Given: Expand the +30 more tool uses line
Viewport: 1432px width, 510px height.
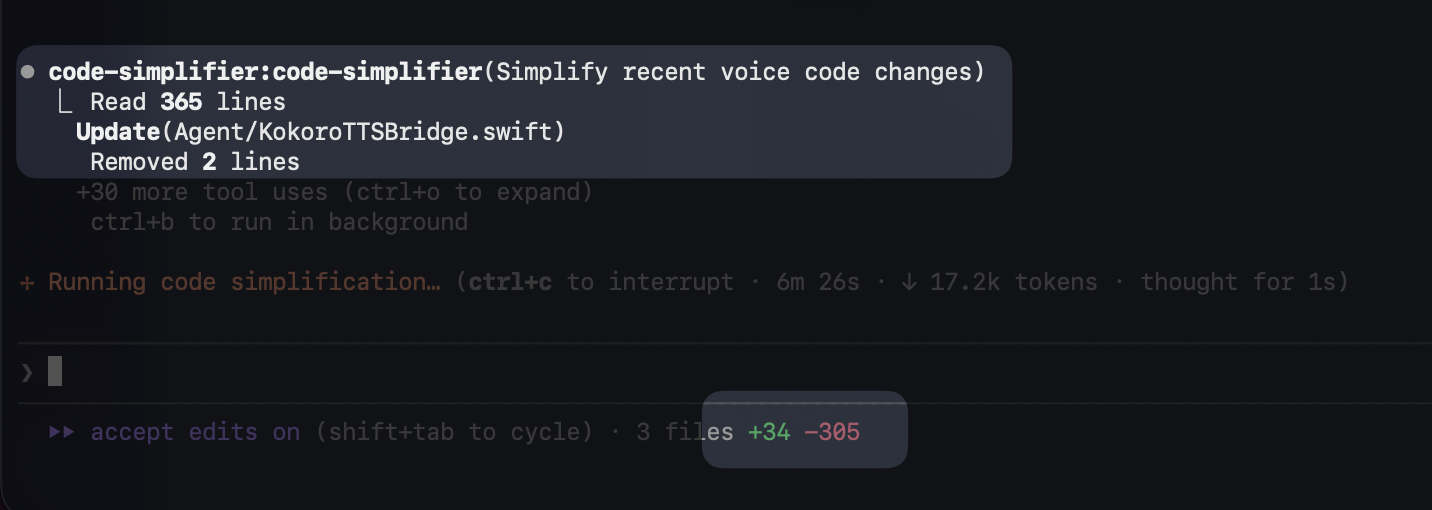Looking at the screenshot, I should (x=200, y=192).
